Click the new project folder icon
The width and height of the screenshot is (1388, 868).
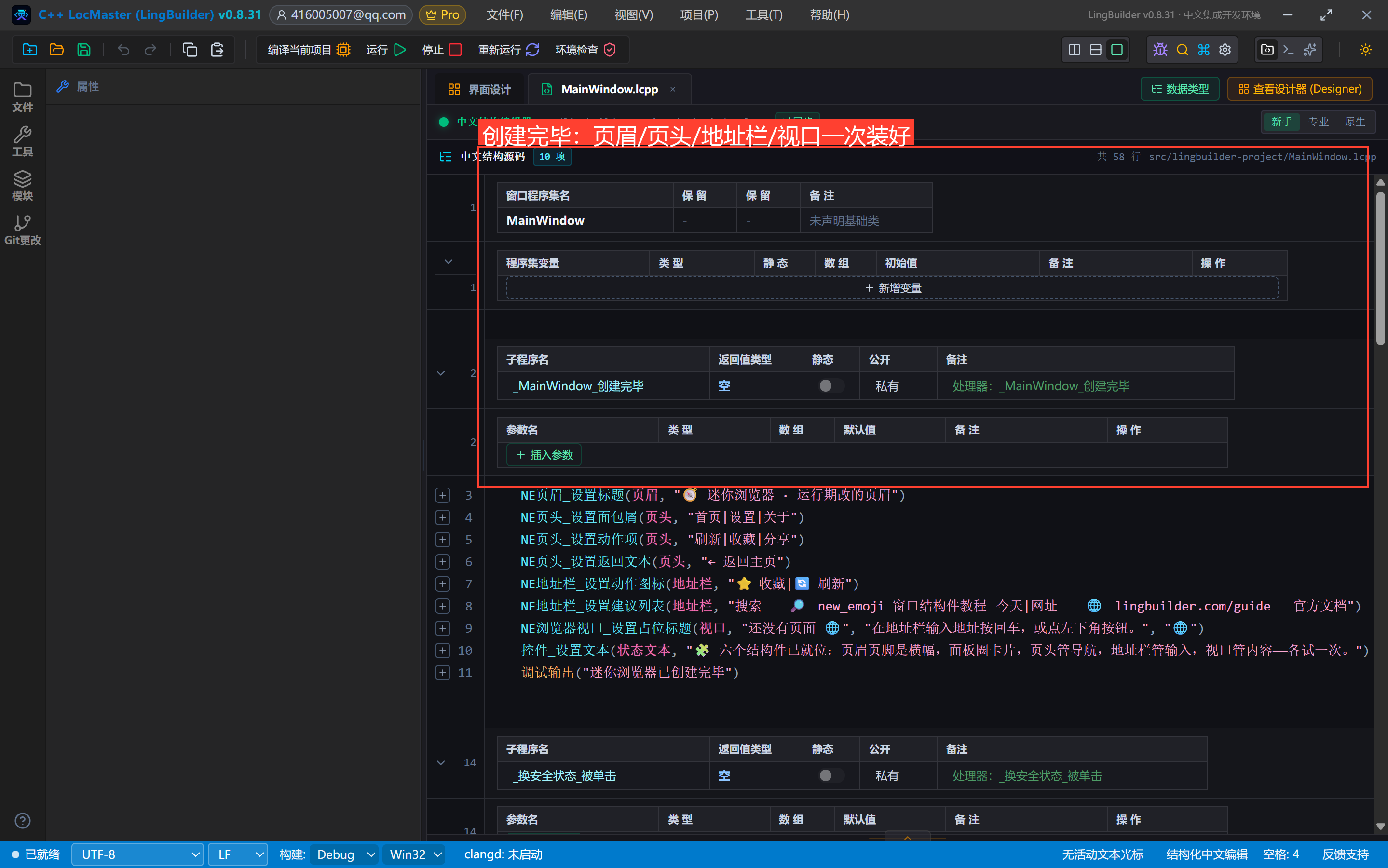point(30,50)
